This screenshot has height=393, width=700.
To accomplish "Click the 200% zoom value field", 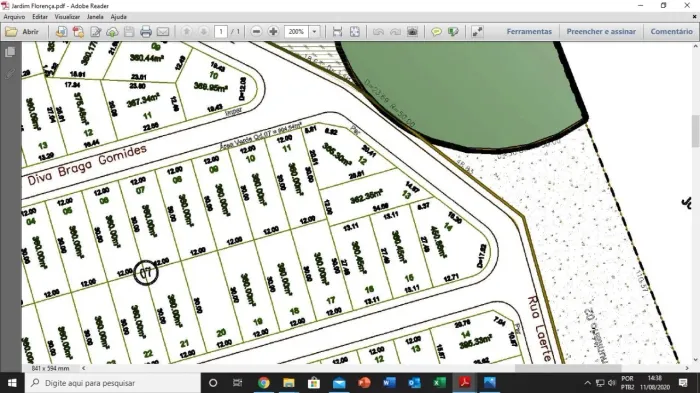I will 296,32.
